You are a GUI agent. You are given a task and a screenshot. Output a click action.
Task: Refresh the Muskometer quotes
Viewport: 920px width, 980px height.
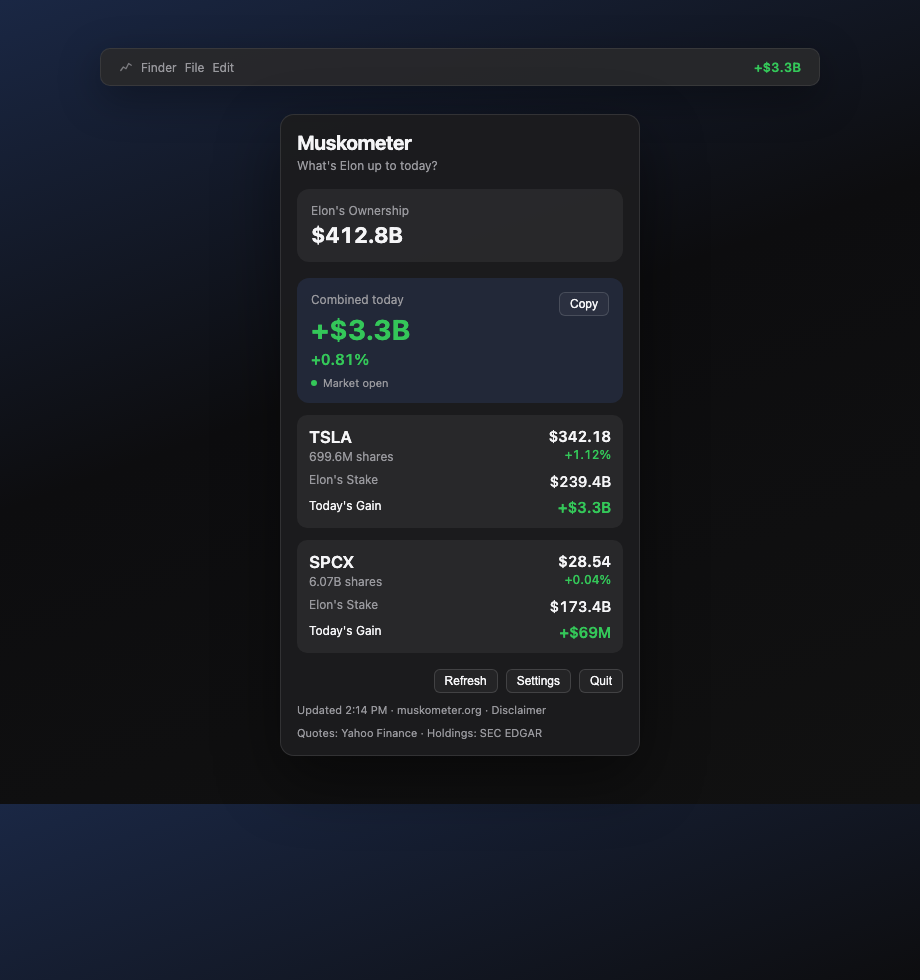[466, 681]
